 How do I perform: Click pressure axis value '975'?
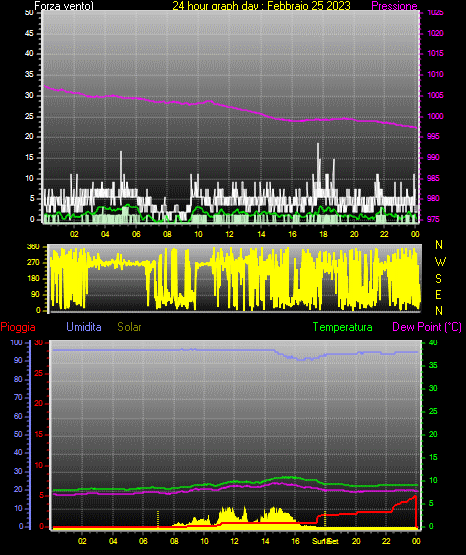coord(433,219)
